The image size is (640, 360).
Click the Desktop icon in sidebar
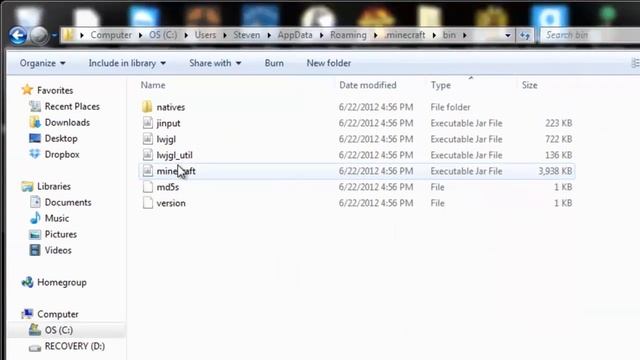click(35, 138)
